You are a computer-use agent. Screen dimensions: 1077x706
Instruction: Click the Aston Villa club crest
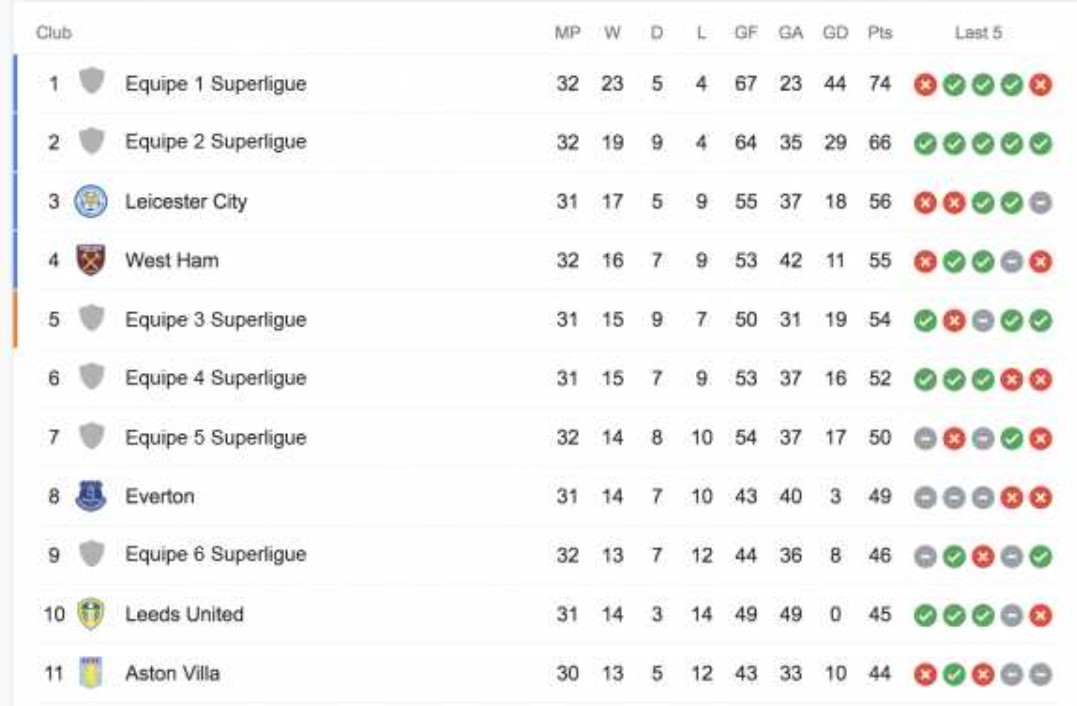pyautogui.click(x=91, y=672)
